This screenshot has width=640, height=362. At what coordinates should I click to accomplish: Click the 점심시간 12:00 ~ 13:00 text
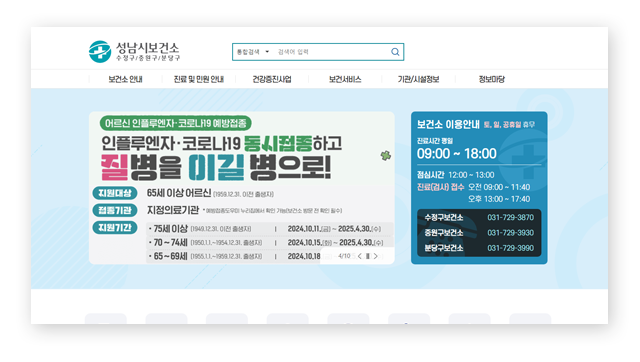455,175
